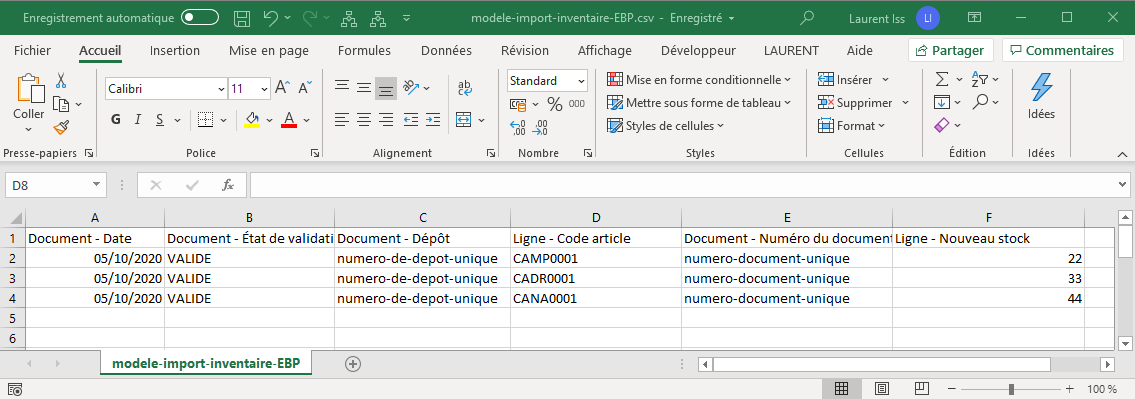1135x399 pixels.
Task: Align cell text left
Action: click(x=342, y=119)
